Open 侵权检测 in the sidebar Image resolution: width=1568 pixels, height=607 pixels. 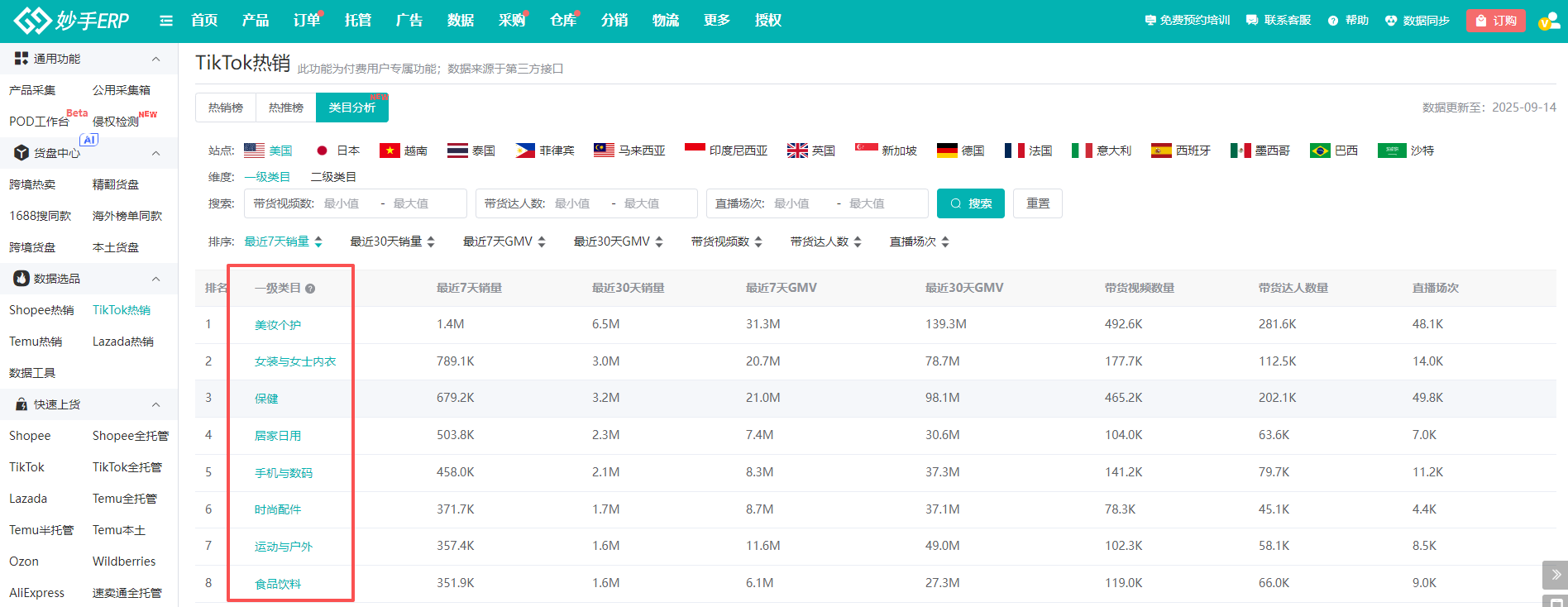tap(116, 122)
